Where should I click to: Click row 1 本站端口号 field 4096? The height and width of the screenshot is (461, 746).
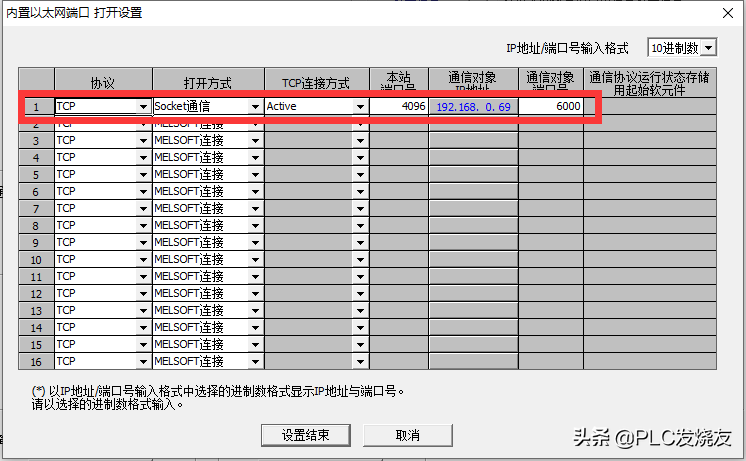399,106
